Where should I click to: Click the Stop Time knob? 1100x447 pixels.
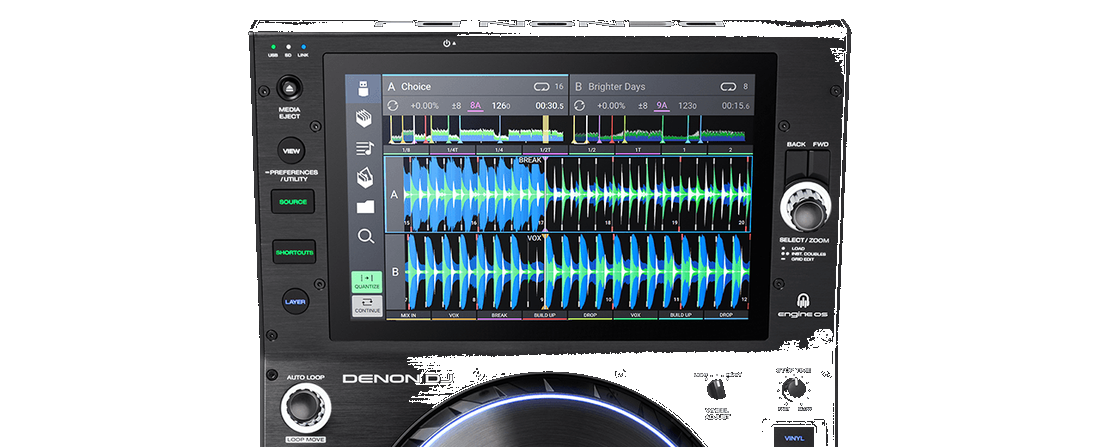coord(792,386)
